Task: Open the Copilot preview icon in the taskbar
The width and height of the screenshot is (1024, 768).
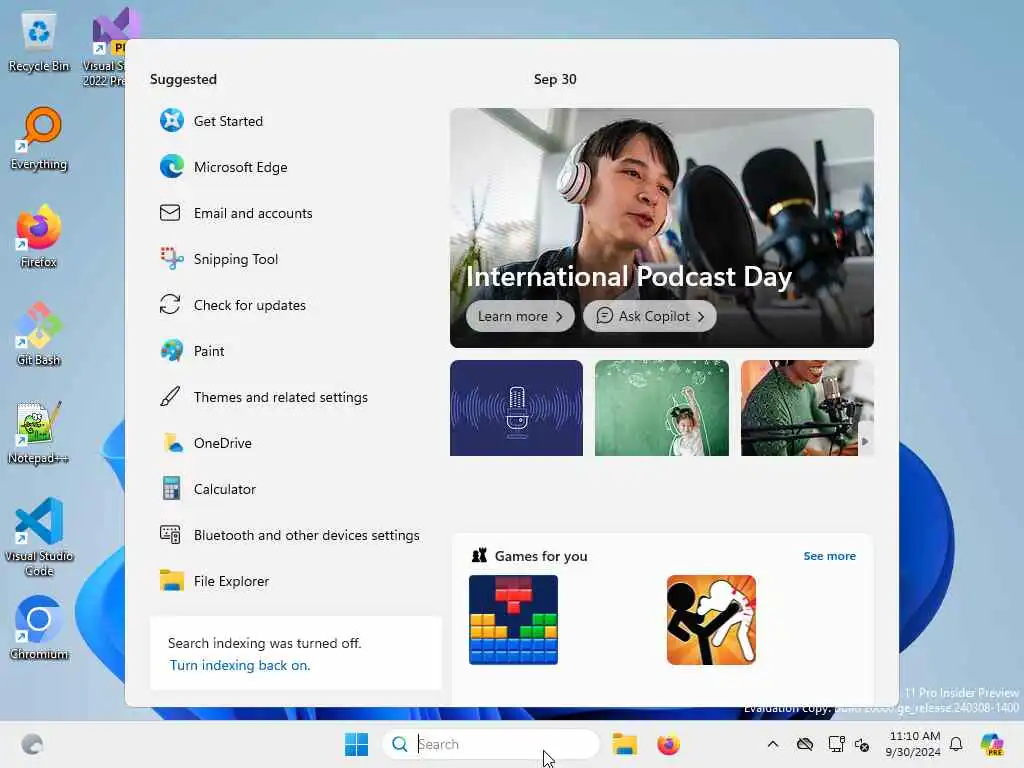Action: 992,744
